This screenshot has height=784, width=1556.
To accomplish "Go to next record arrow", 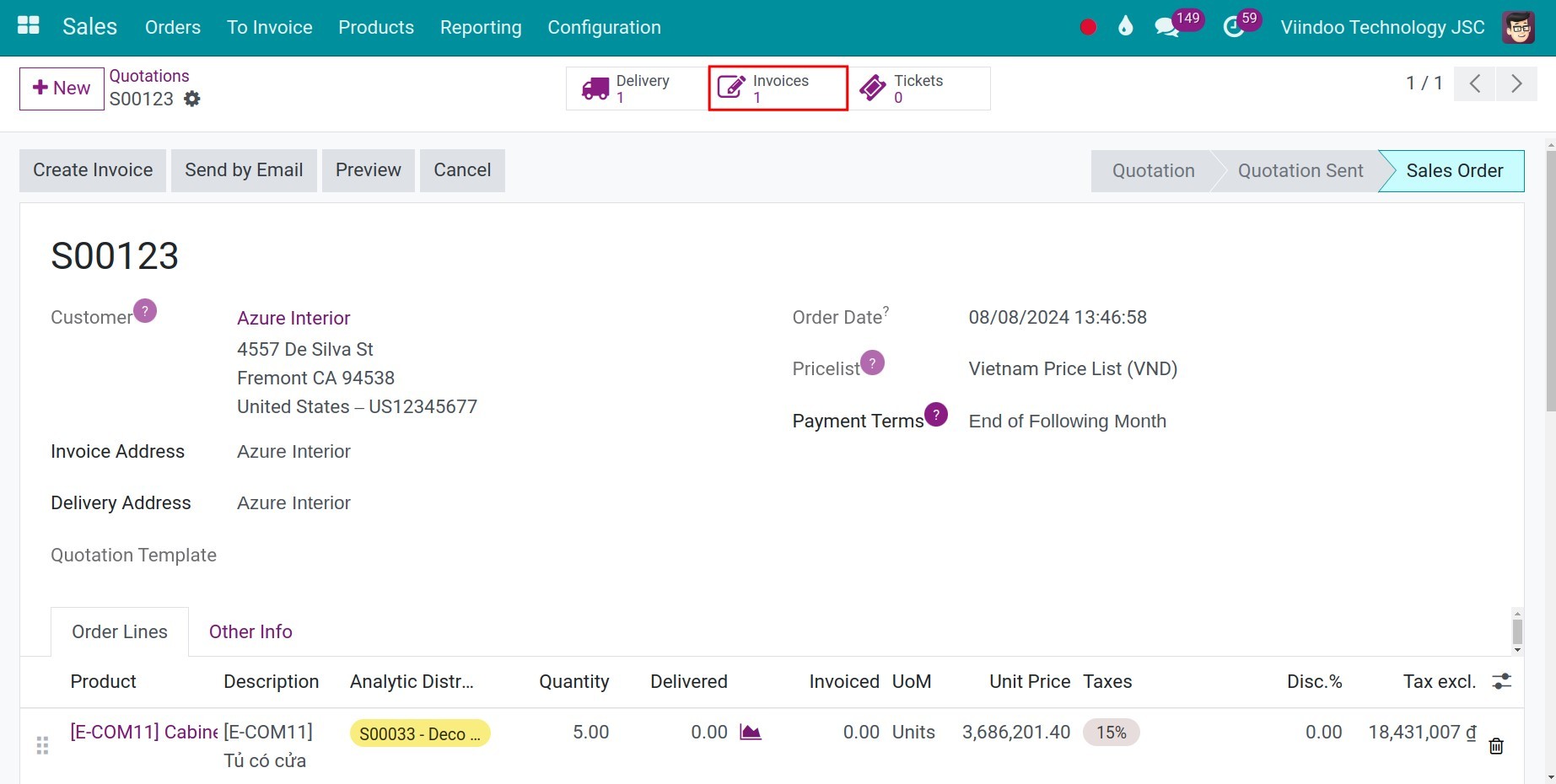I will (x=1516, y=83).
